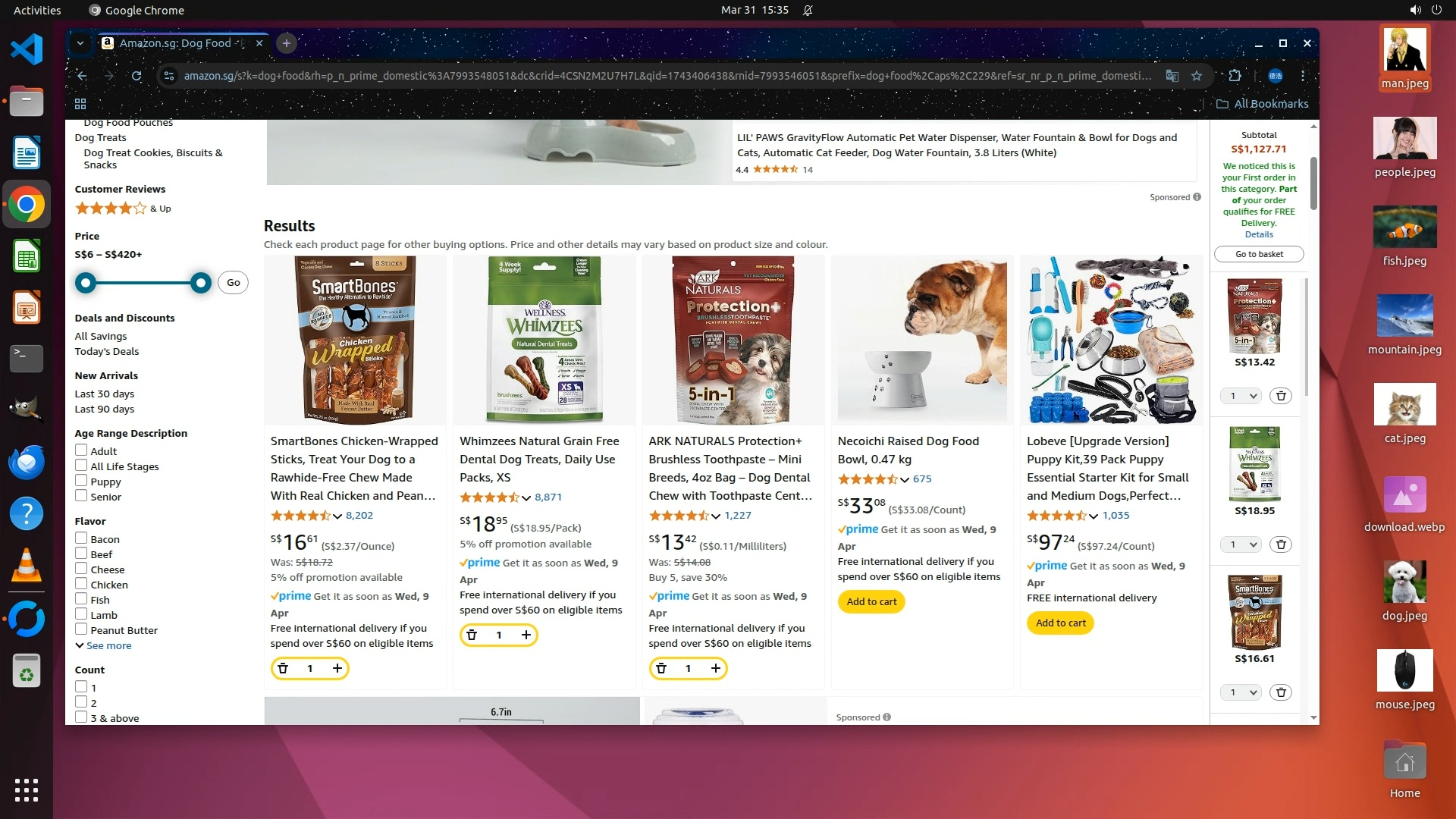Tick the Chicken flavor checkbox
This screenshot has height=819, width=1456.
click(x=81, y=584)
